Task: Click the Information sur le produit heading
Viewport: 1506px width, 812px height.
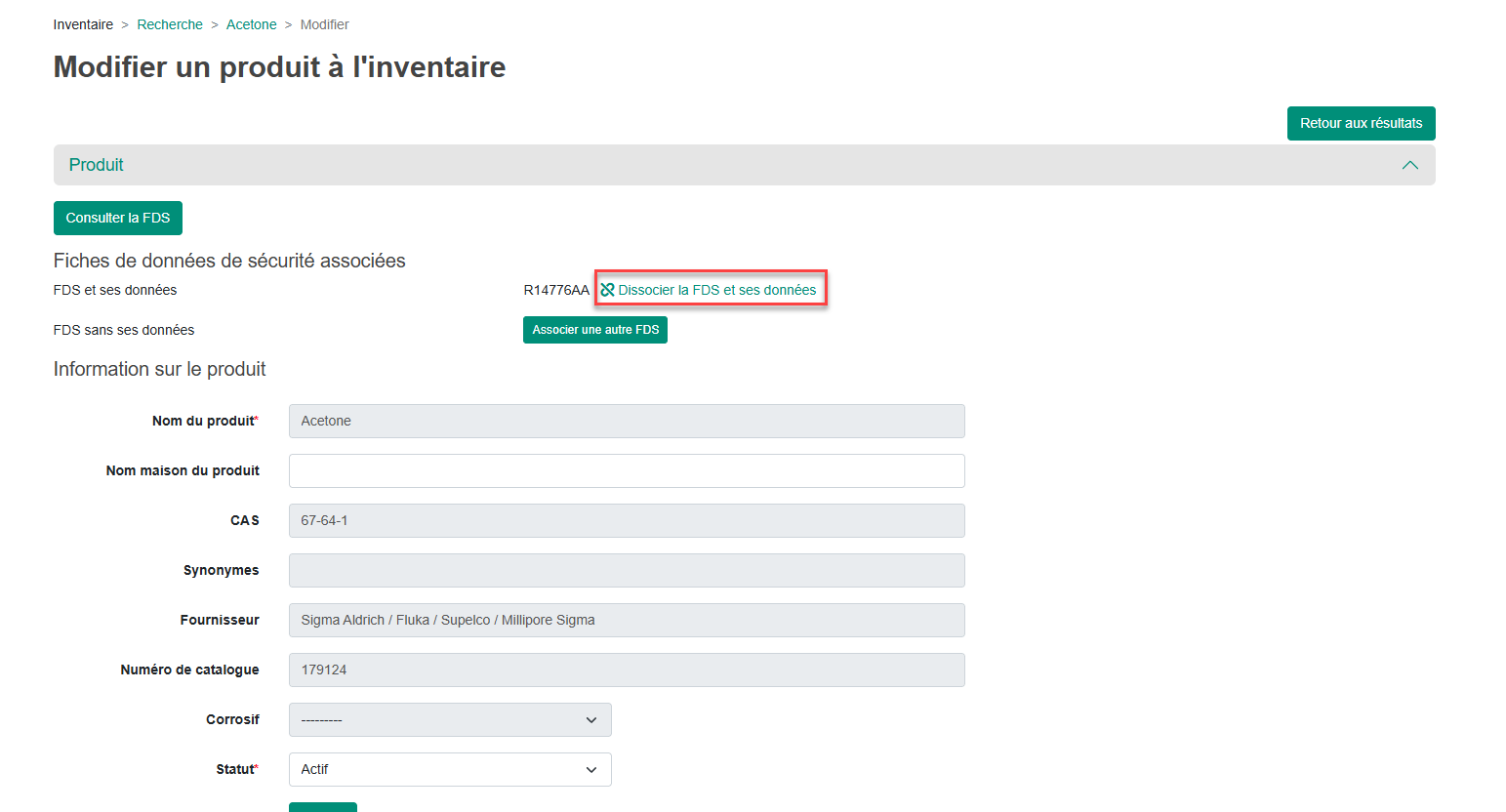Action: coord(160,369)
